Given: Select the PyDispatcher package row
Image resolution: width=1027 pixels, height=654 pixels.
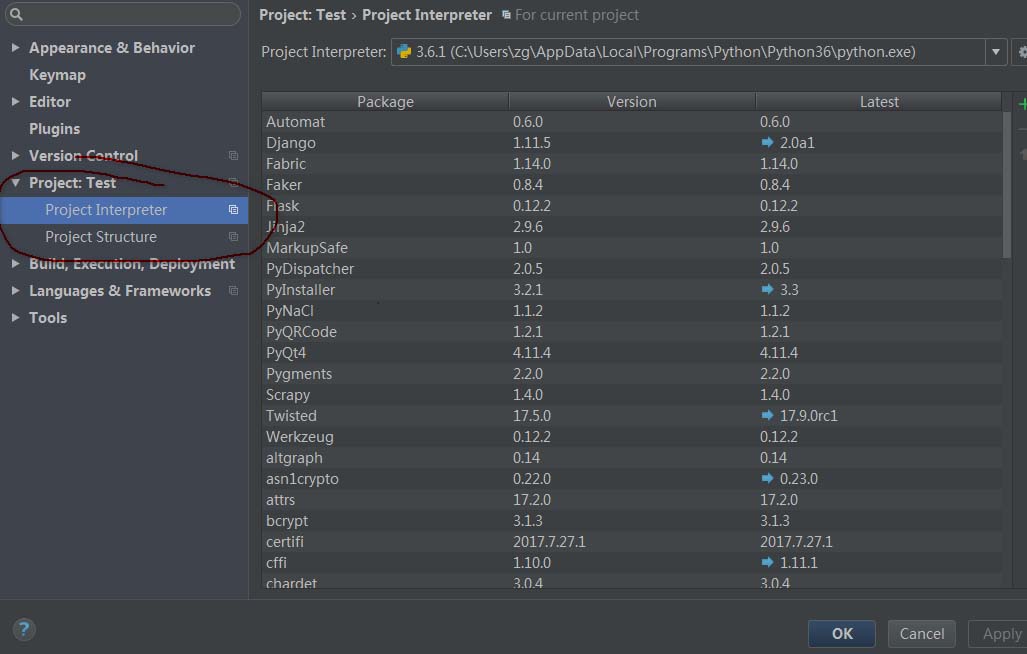Looking at the screenshot, I should click(631, 268).
